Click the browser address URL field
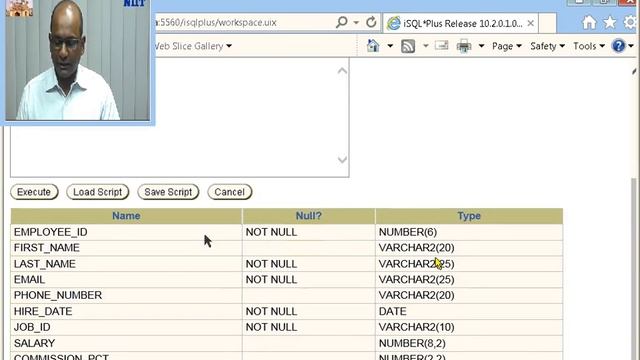Image resolution: width=640 pixels, height=360 pixels. tap(243, 22)
